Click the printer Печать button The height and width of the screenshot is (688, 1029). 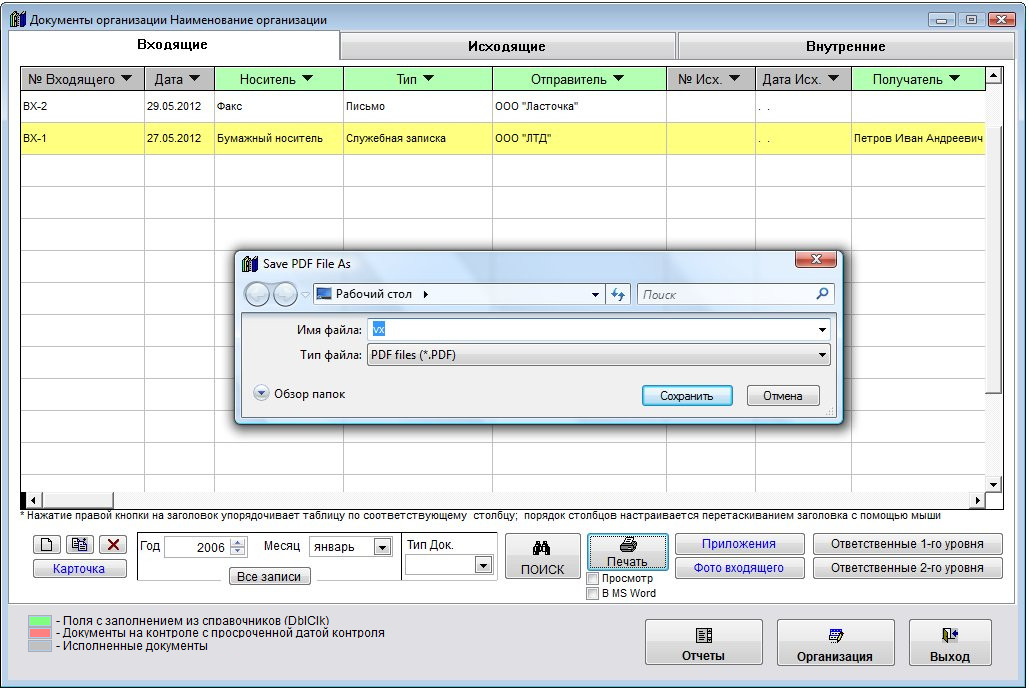pyautogui.click(x=627, y=551)
